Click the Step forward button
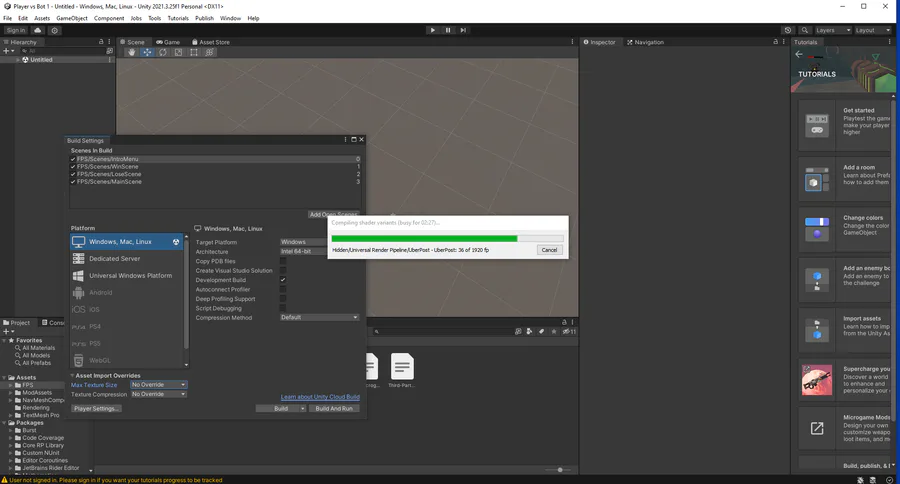Viewport: 900px width, 484px height. 463,30
